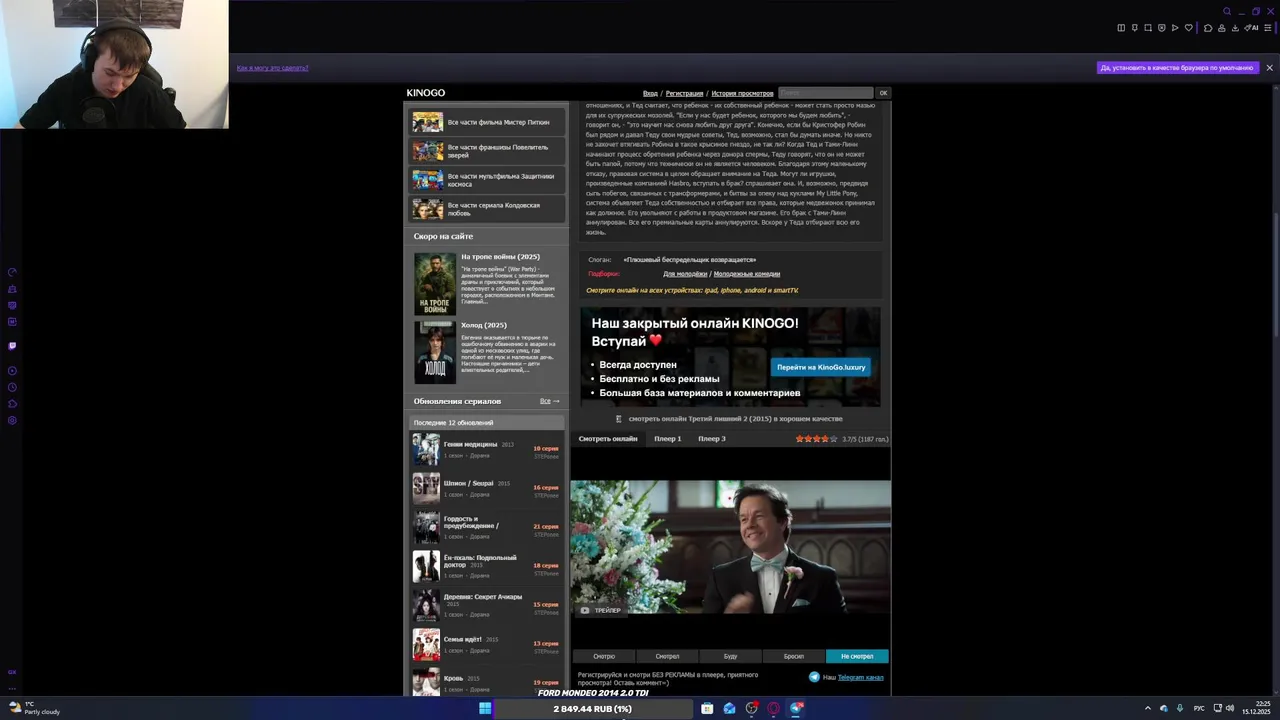Switch to 'Плеер 1' tab
Image resolution: width=1280 pixels, height=720 pixels.
coord(667,439)
